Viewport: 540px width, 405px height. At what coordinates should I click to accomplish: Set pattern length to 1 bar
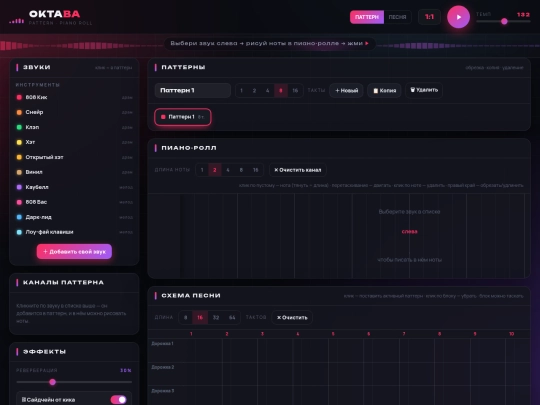pos(241,91)
